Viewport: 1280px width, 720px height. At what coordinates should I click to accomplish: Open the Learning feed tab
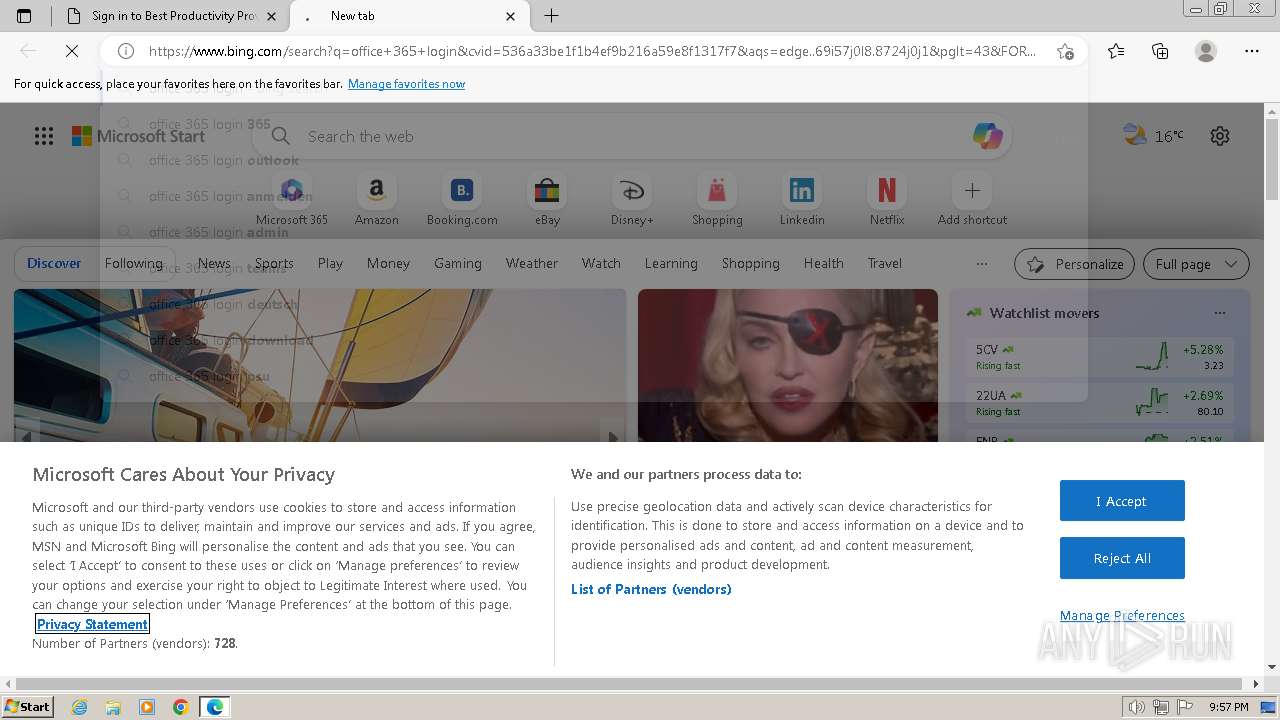click(671, 264)
